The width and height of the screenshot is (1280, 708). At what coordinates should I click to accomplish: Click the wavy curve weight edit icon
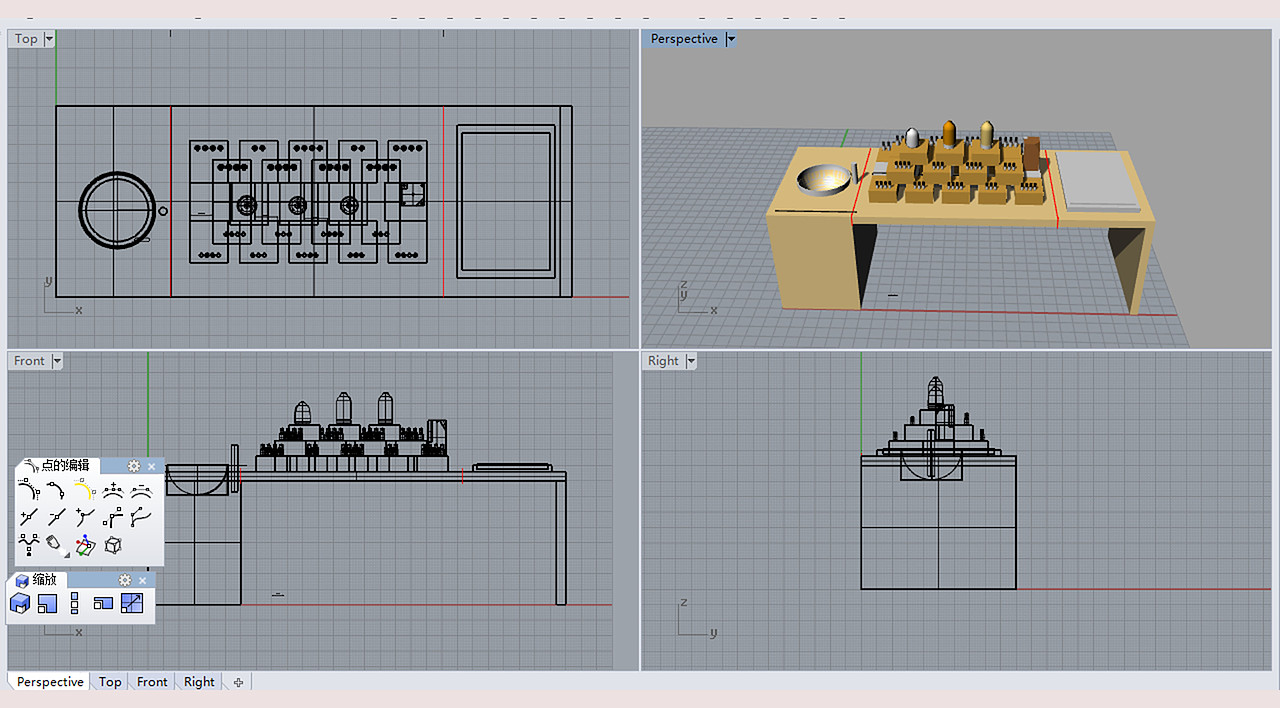pos(28,545)
